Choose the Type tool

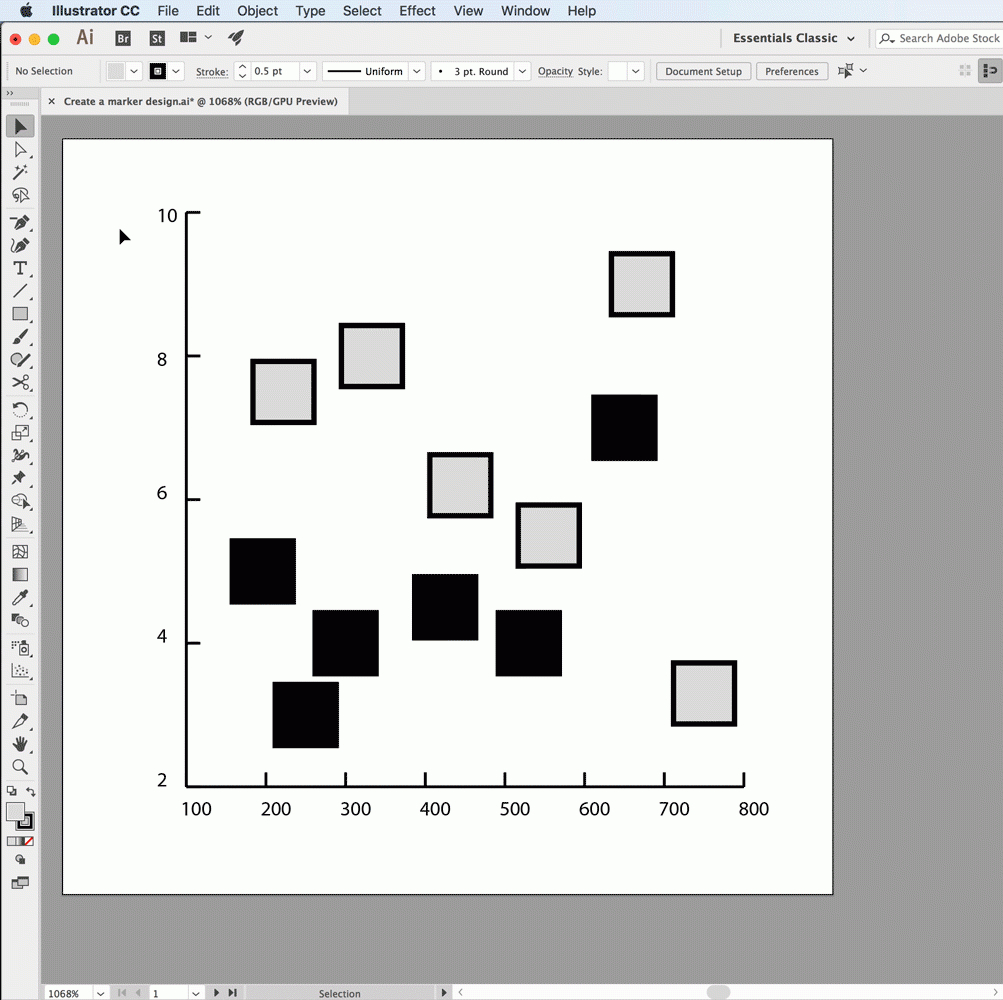(x=21, y=268)
